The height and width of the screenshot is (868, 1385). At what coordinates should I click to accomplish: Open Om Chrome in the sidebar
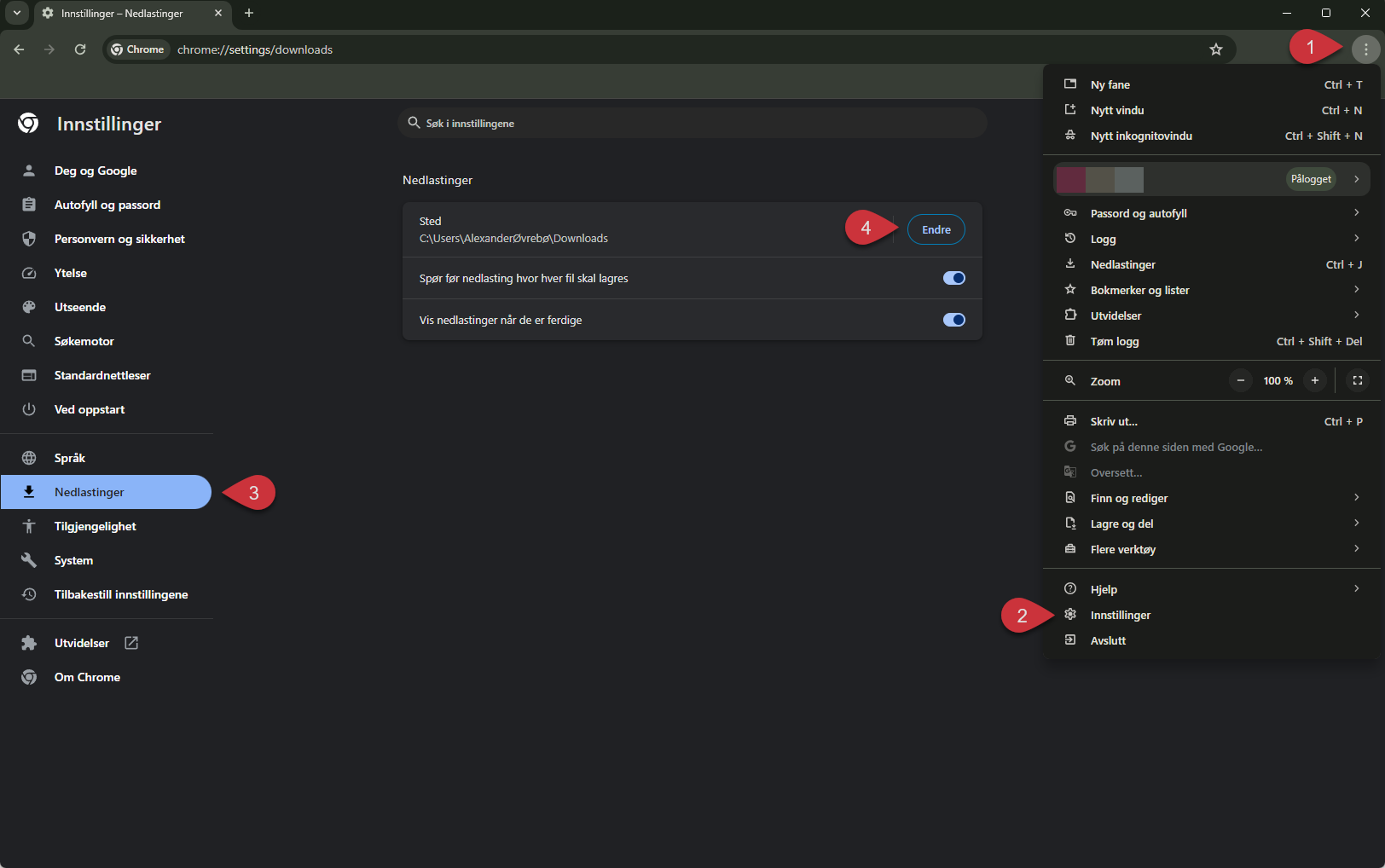(87, 677)
